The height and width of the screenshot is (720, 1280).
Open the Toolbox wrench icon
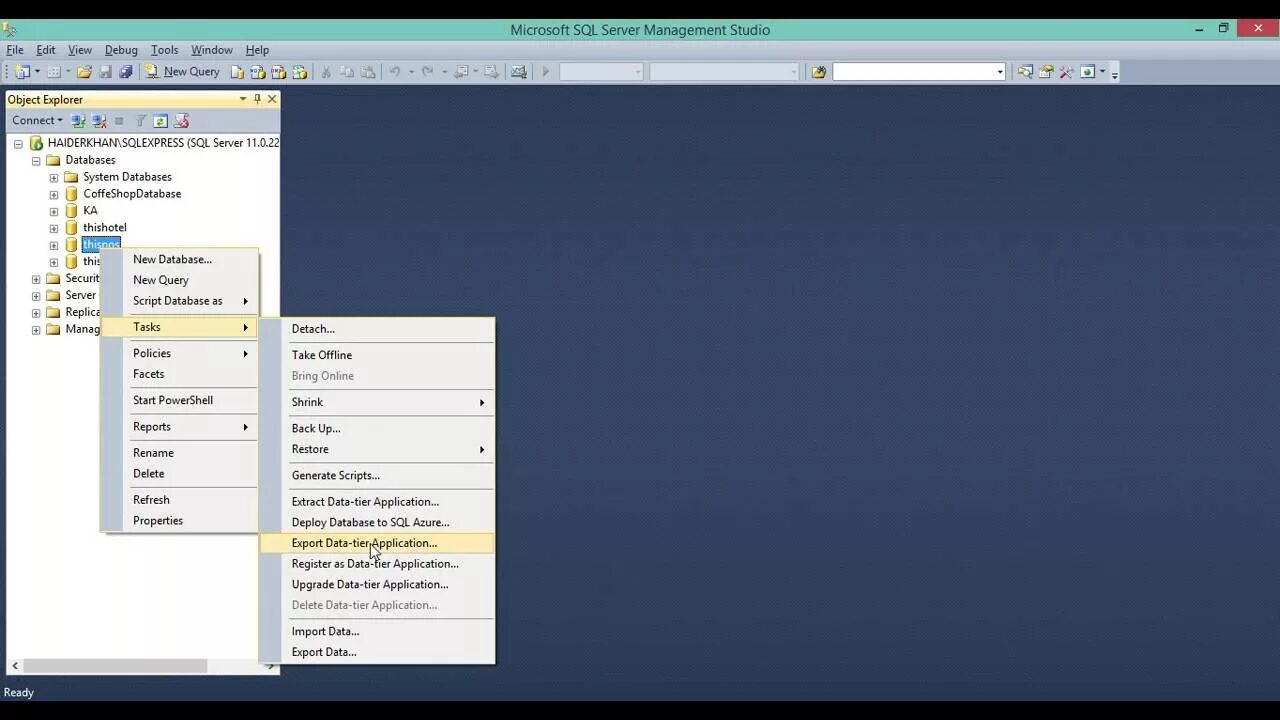pos(1066,72)
